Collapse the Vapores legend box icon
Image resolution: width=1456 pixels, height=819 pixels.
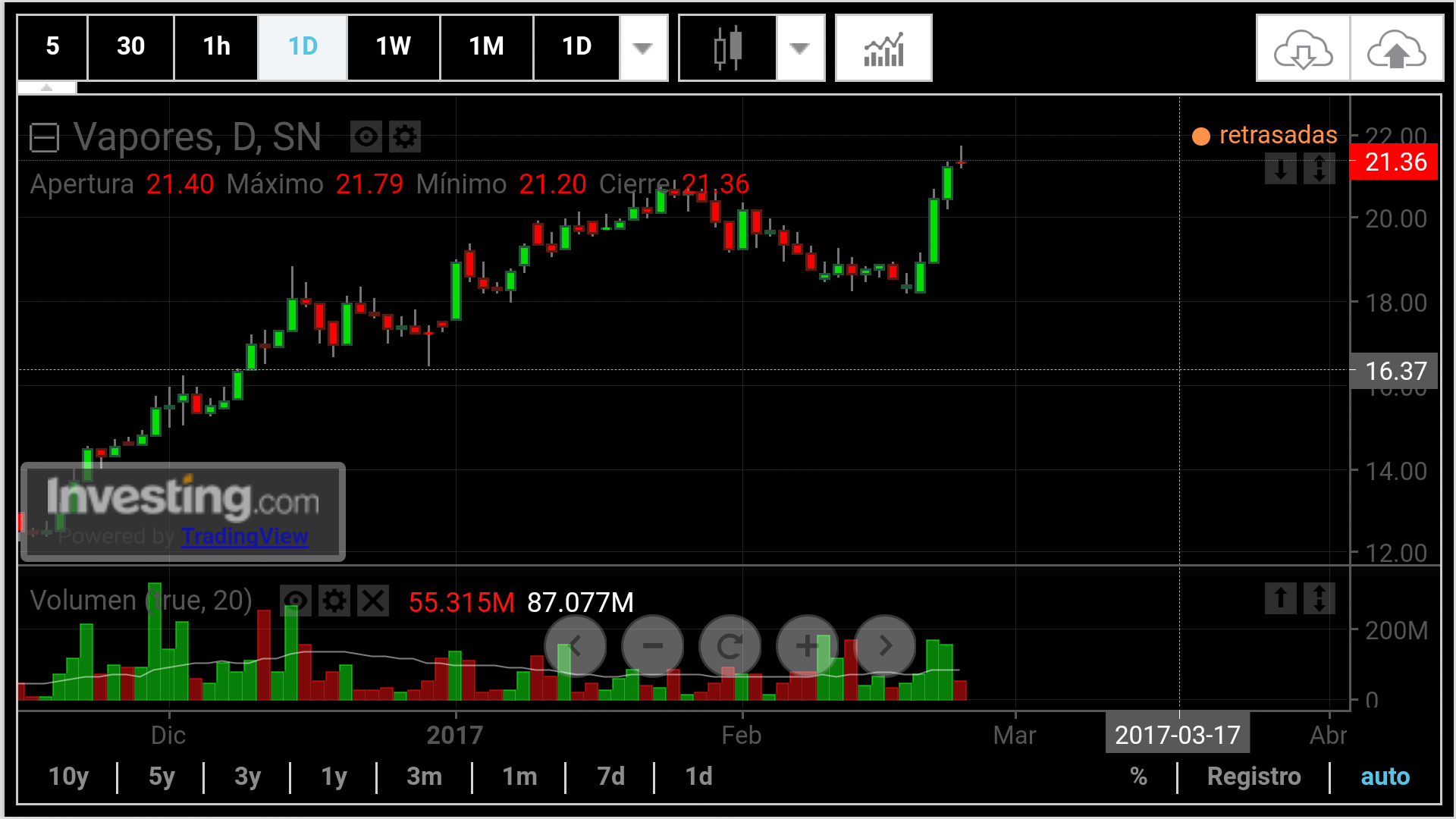[44, 138]
